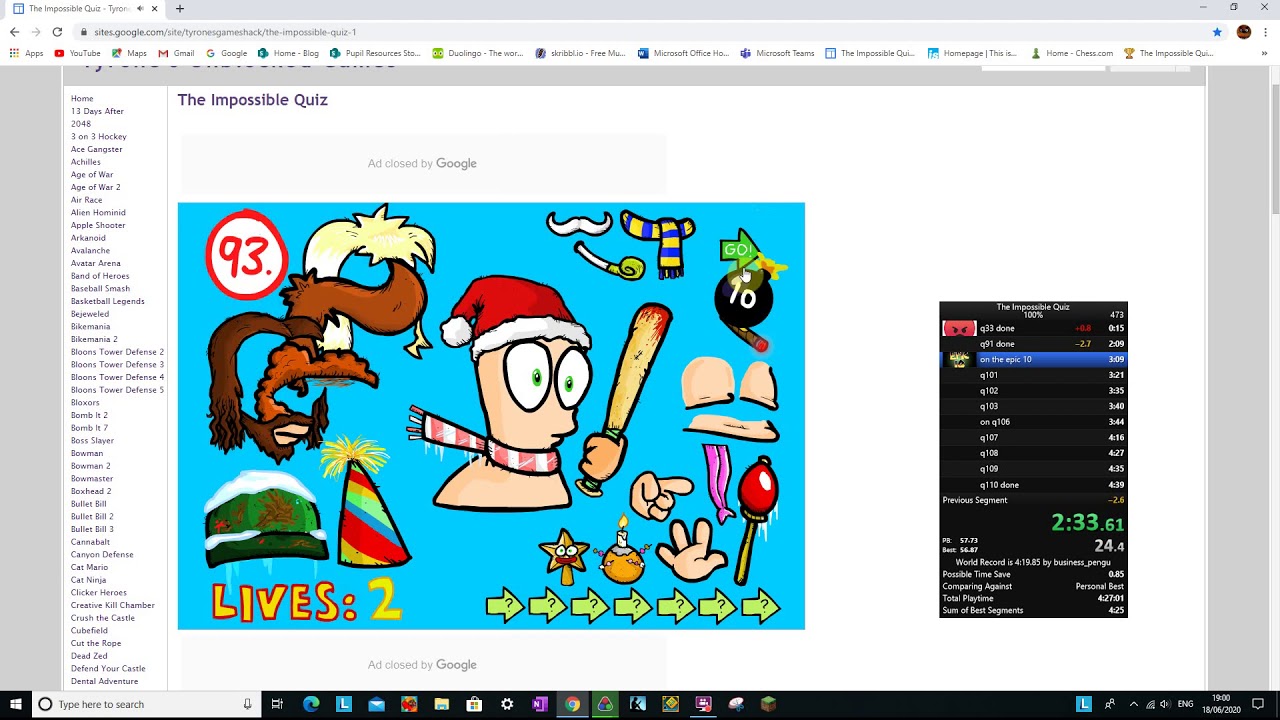Viewport: 1280px width, 720px height.
Task: Select the snowy green beanie hat
Action: click(266, 519)
